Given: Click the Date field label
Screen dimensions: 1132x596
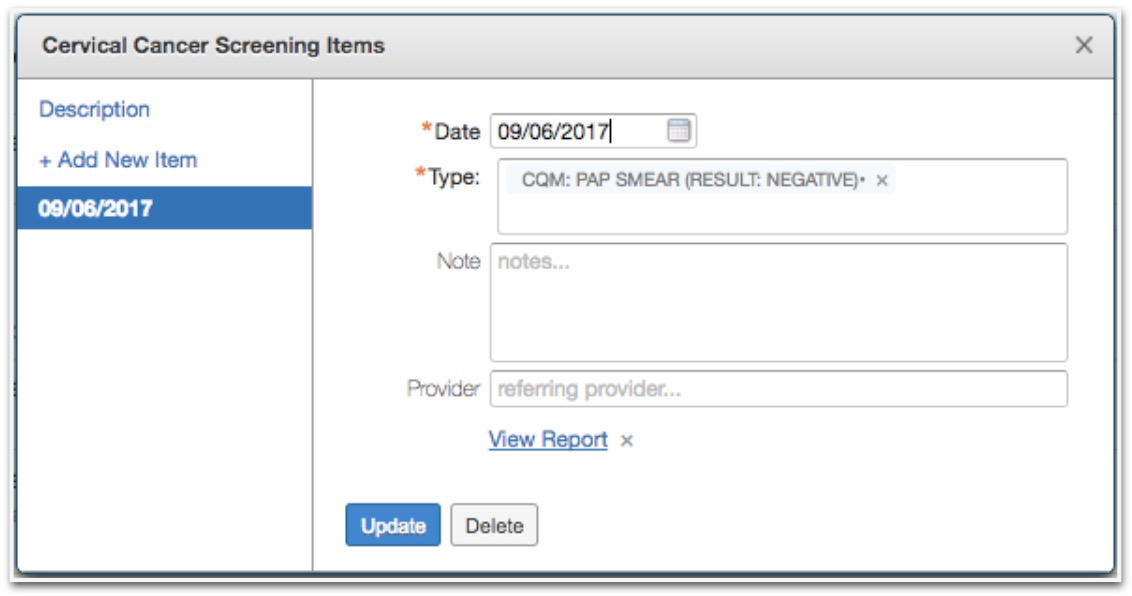Looking at the screenshot, I should click(458, 131).
